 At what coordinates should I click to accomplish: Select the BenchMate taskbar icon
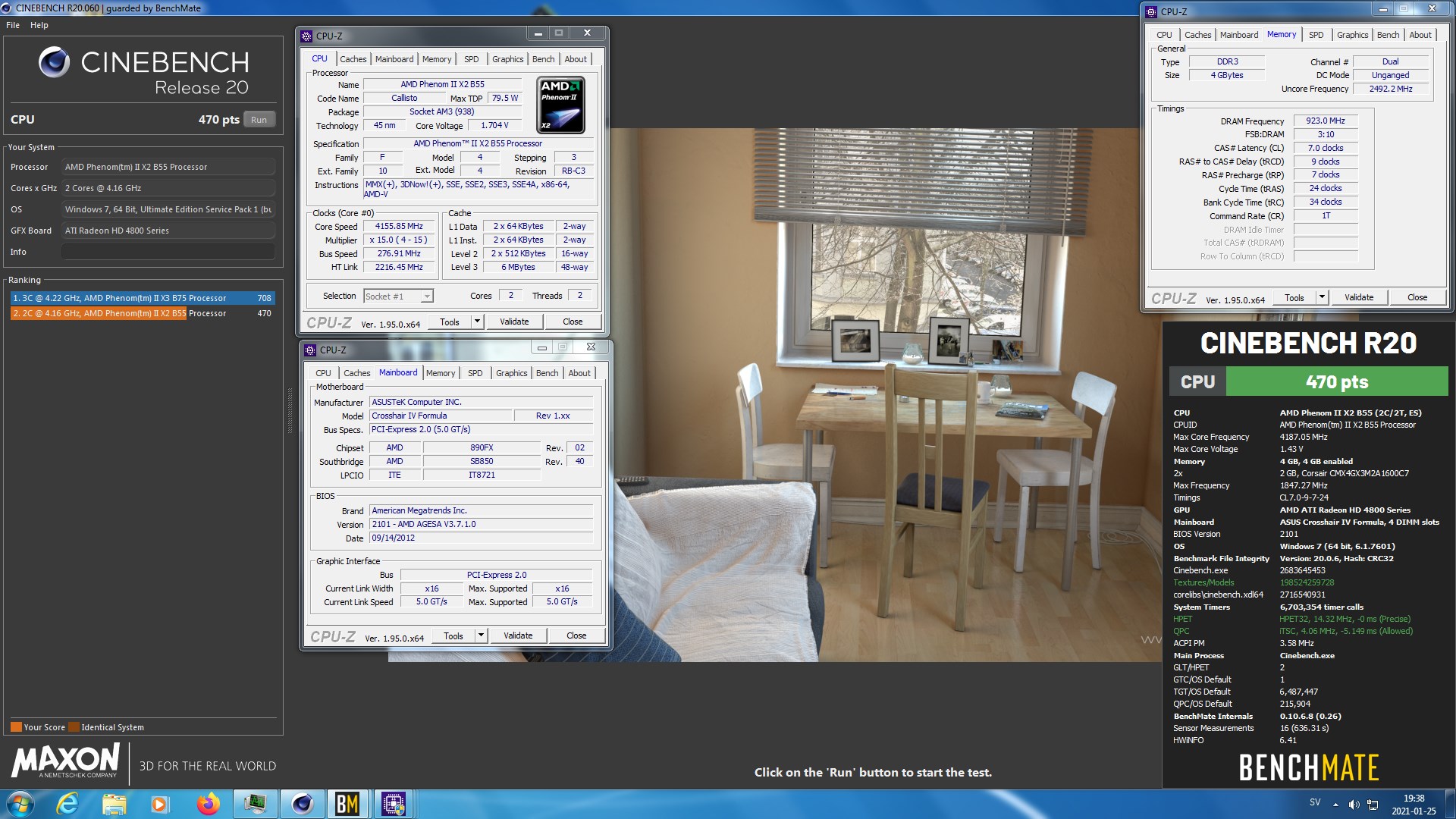(347, 804)
